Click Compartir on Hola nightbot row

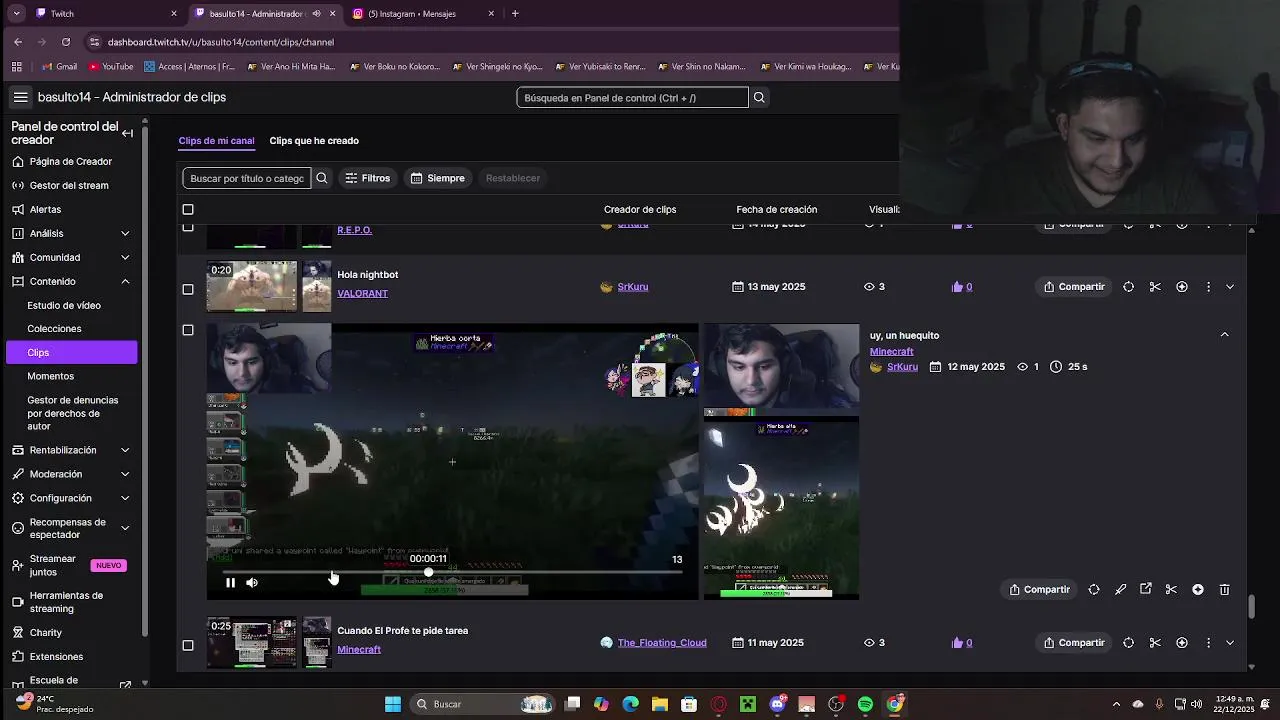pos(1074,287)
